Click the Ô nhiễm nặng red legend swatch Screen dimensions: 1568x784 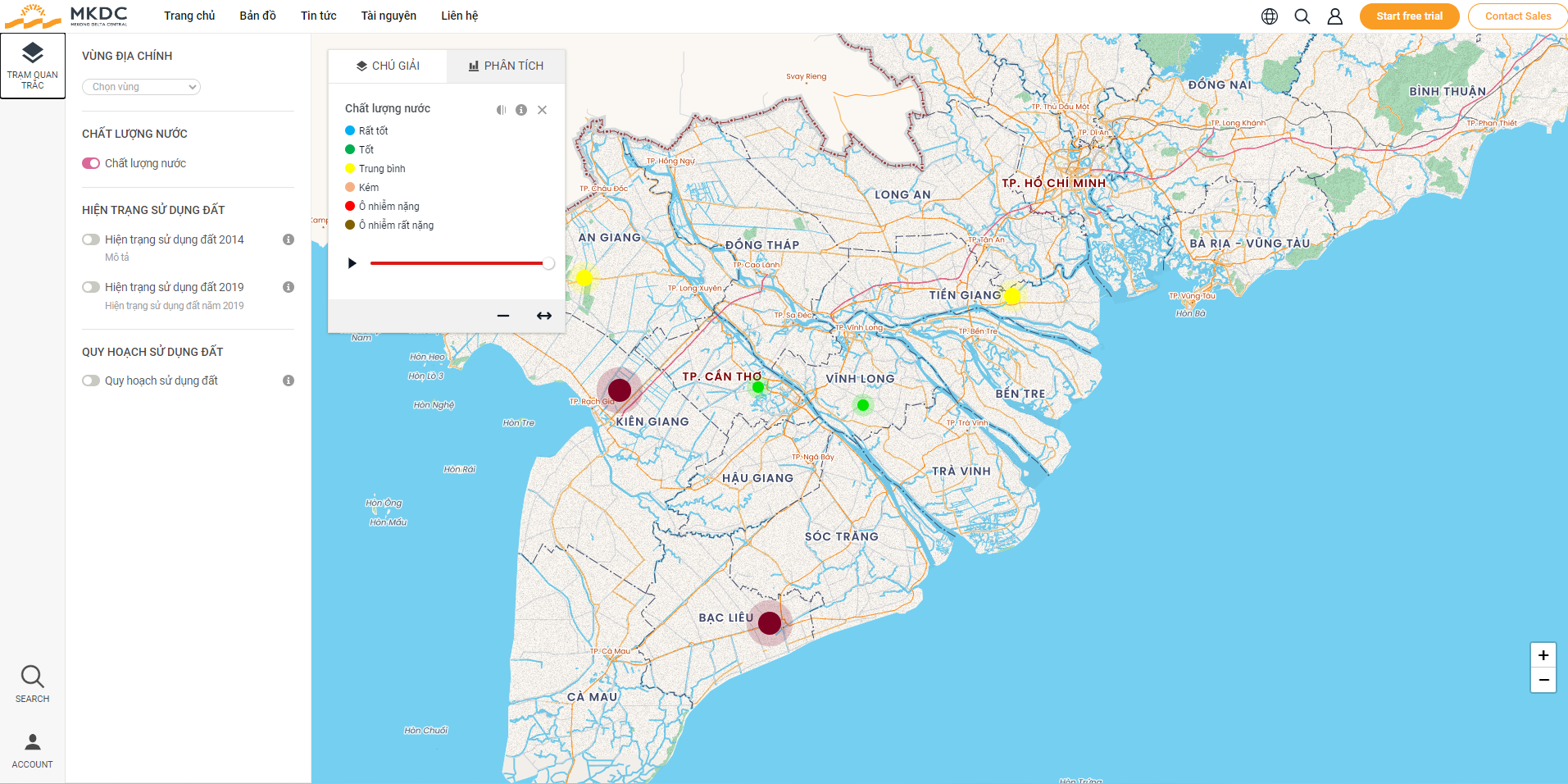coord(350,206)
